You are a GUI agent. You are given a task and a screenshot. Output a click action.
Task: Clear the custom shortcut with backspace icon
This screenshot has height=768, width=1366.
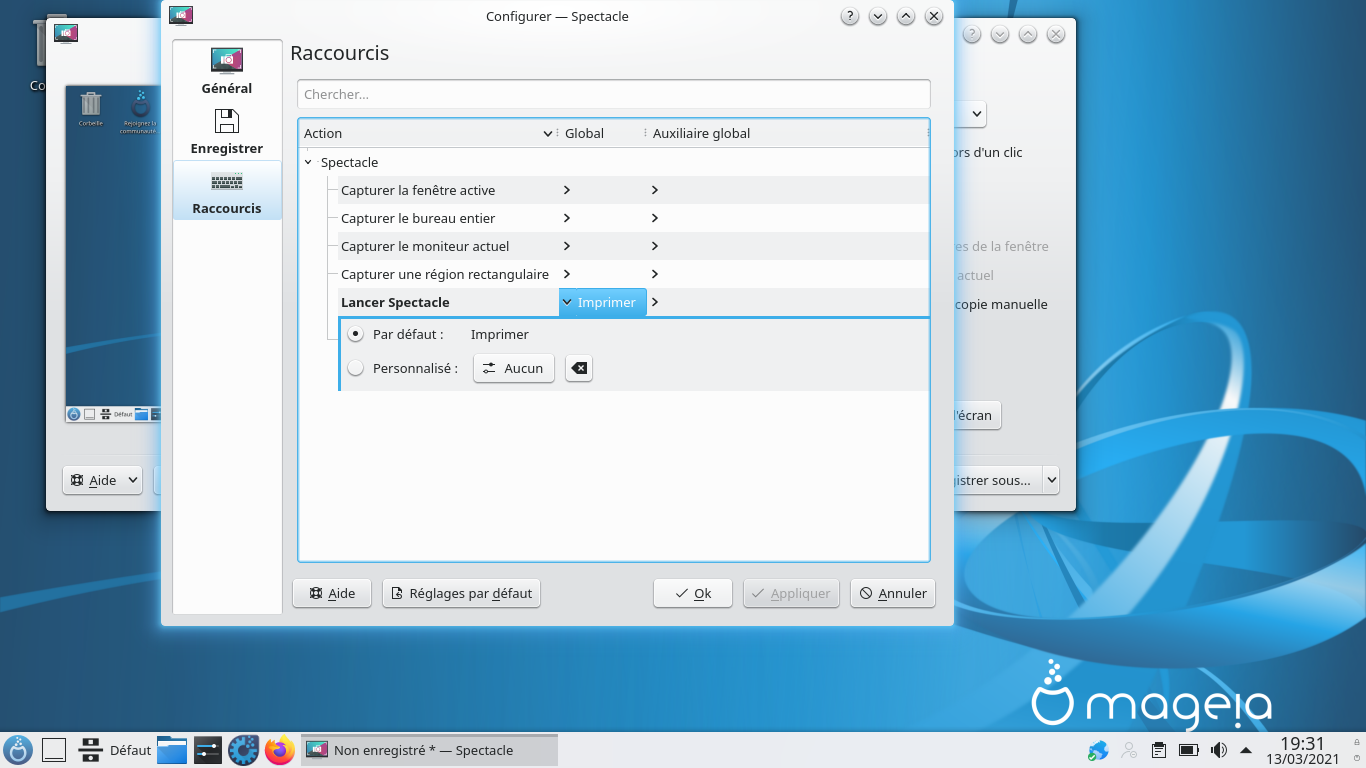tap(579, 368)
